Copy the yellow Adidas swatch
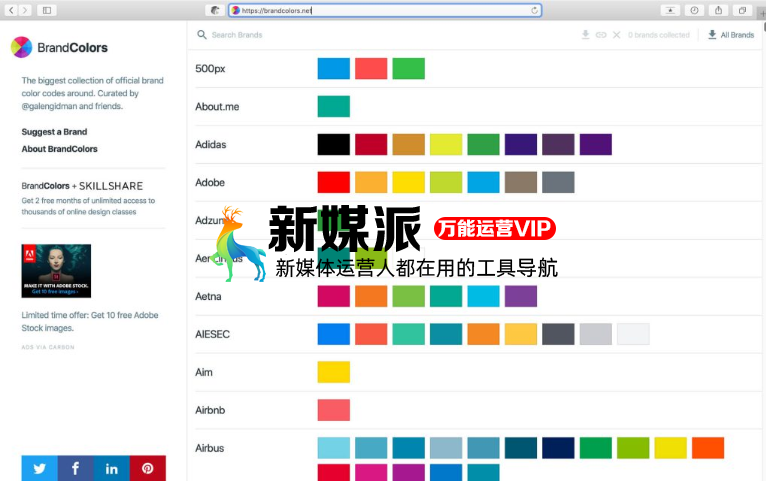766x486 pixels. (446, 145)
